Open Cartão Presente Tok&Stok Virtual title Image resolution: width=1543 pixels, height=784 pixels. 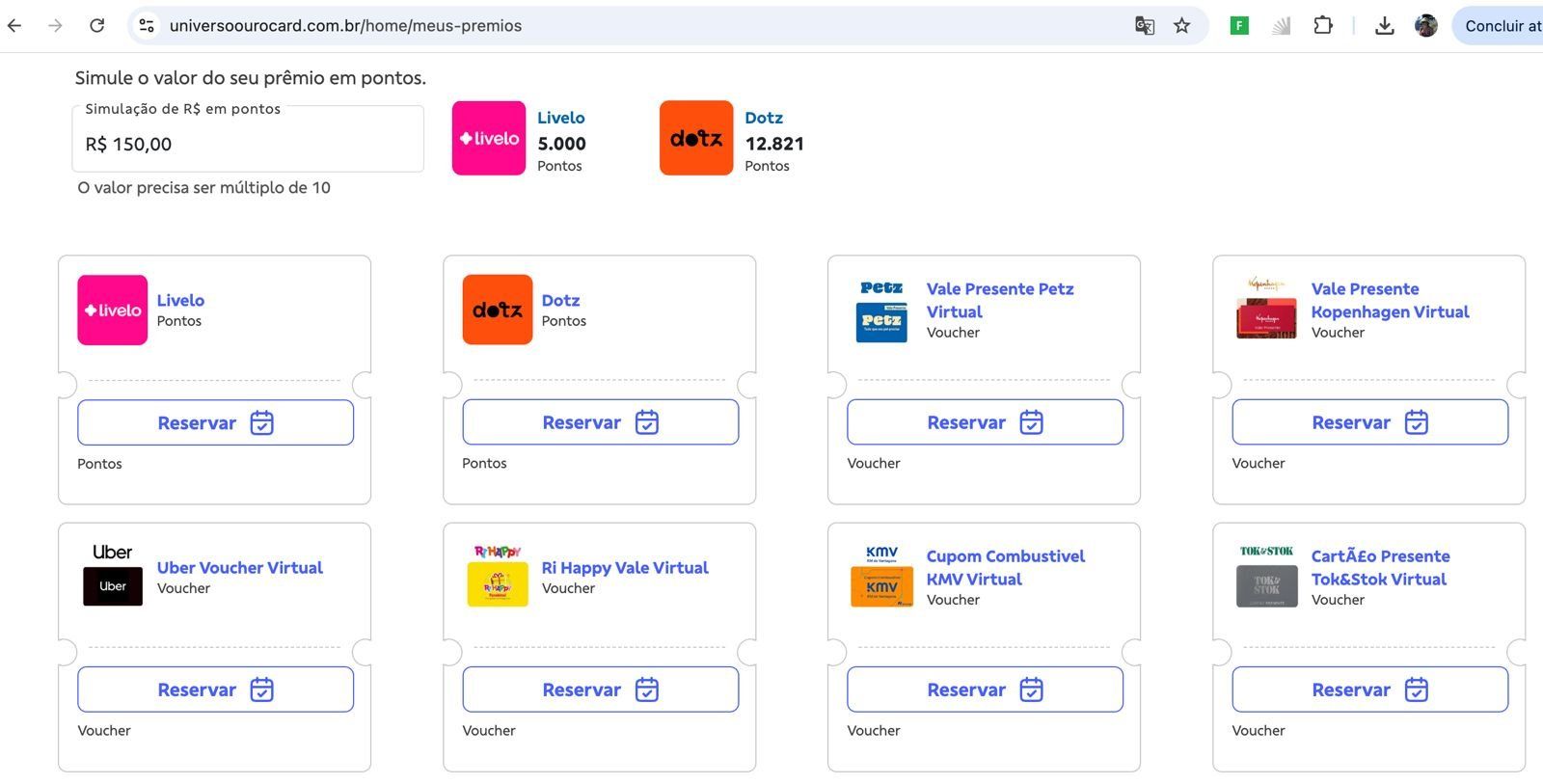tap(1380, 567)
